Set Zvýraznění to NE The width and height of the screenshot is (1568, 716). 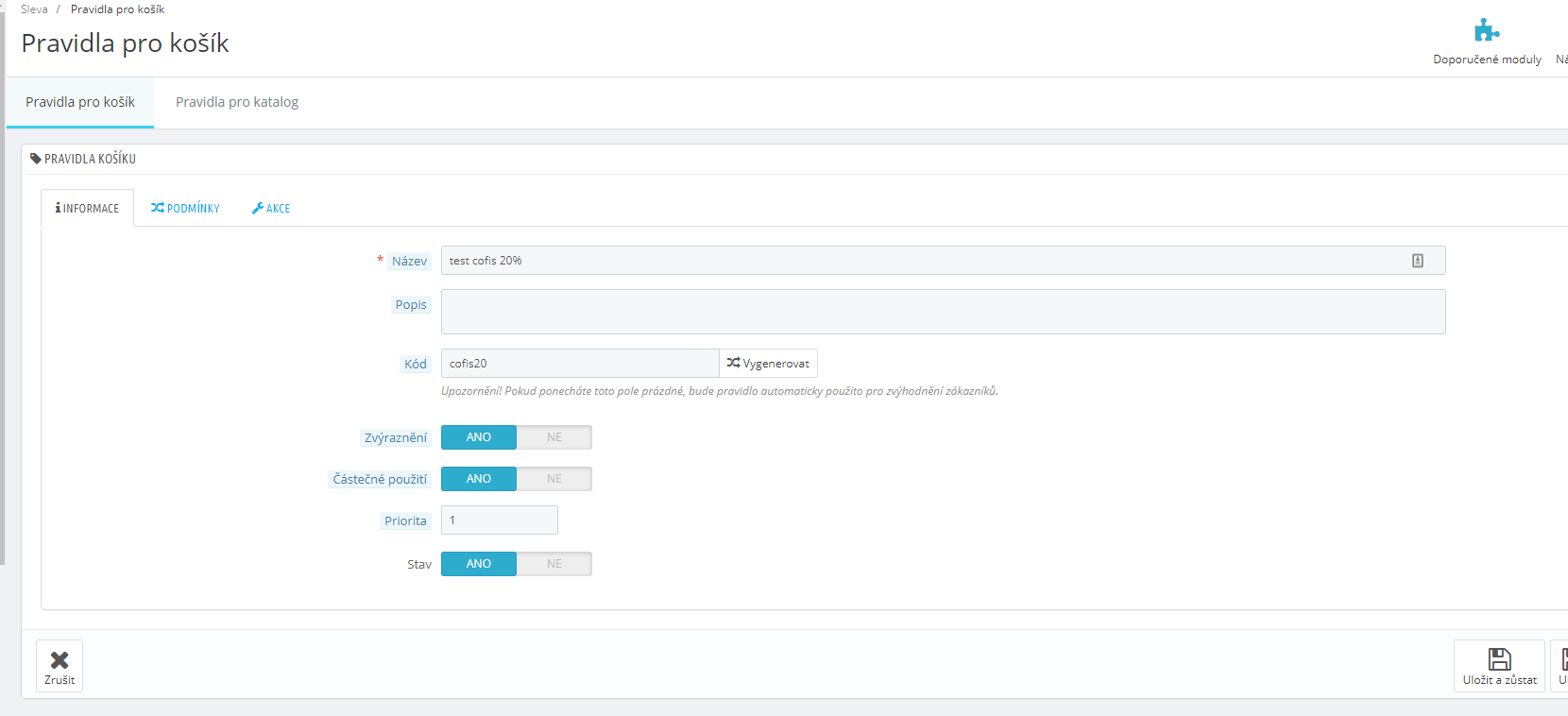(554, 437)
